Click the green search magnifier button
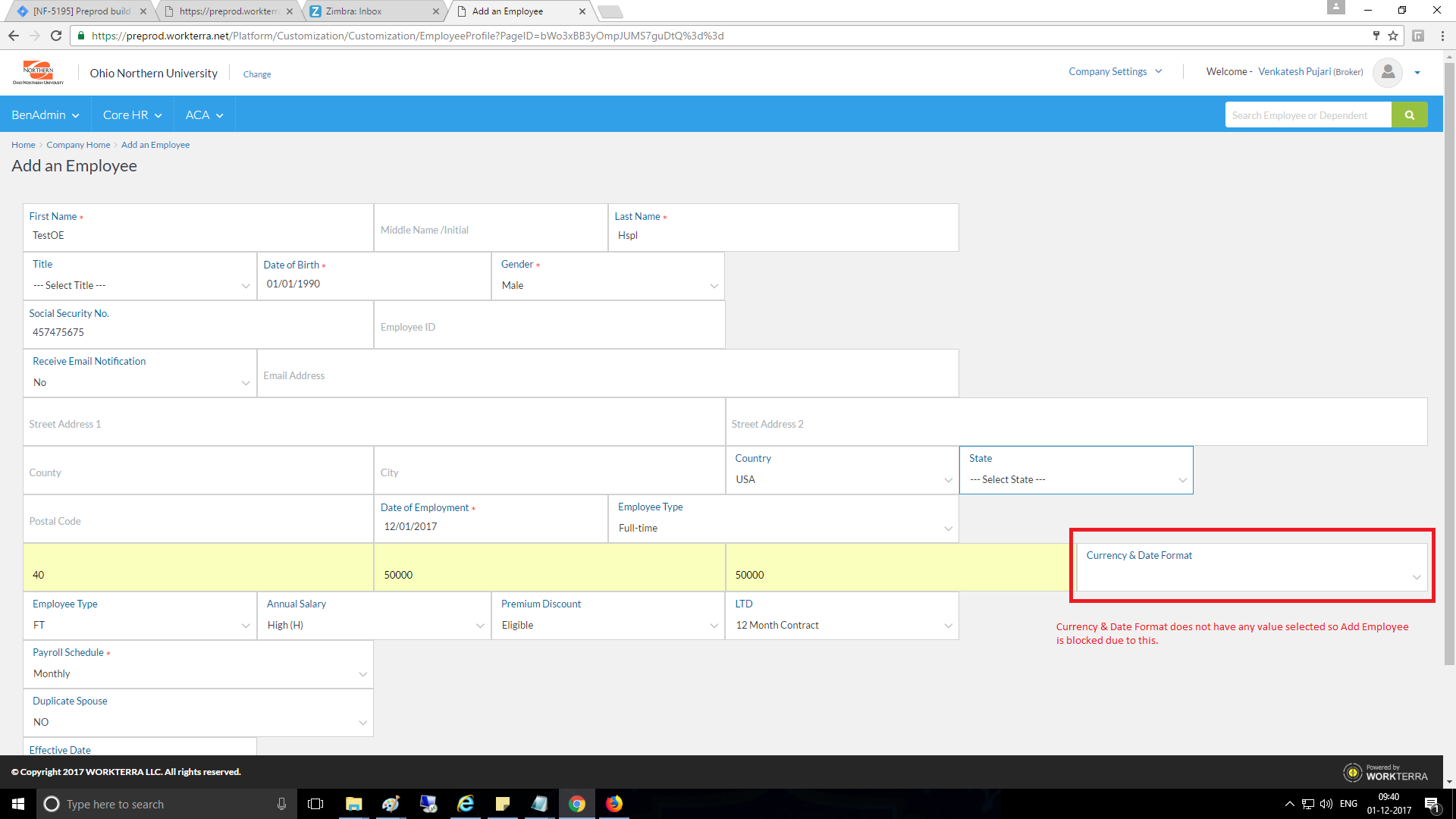Image resolution: width=1456 pixels, height=819 pixels. click(1409, 115)
